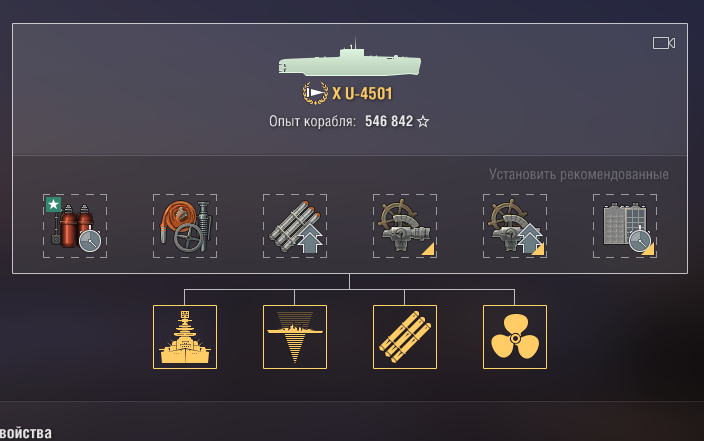This screenshot has height=441, width=704.
Task: Open the grid panel with timer upgrade slot
Action: pos(625,226)
